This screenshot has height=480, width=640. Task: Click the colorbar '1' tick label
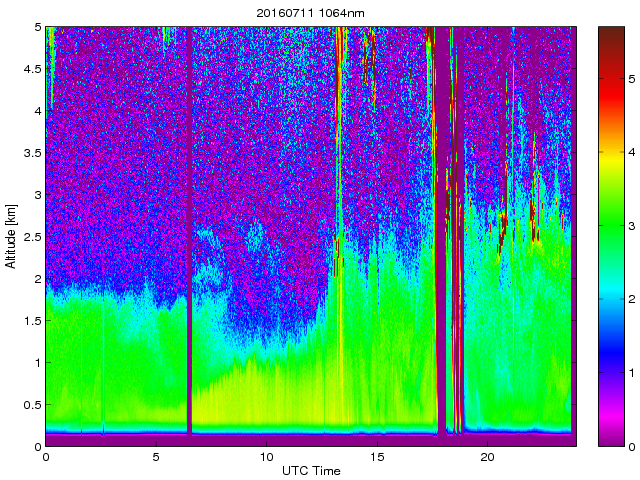tap(632, 373)
